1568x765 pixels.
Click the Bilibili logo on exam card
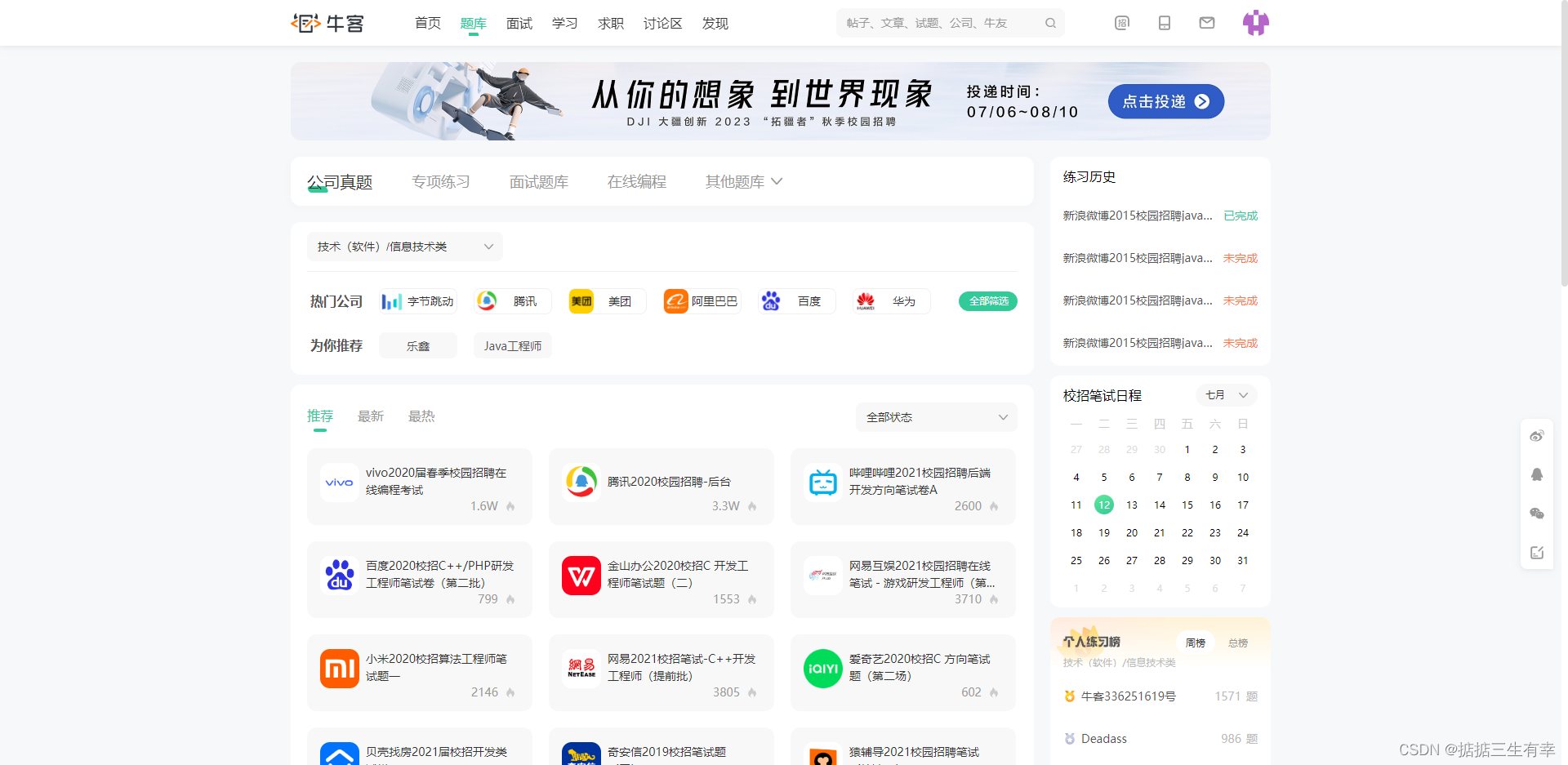[823, 483]
